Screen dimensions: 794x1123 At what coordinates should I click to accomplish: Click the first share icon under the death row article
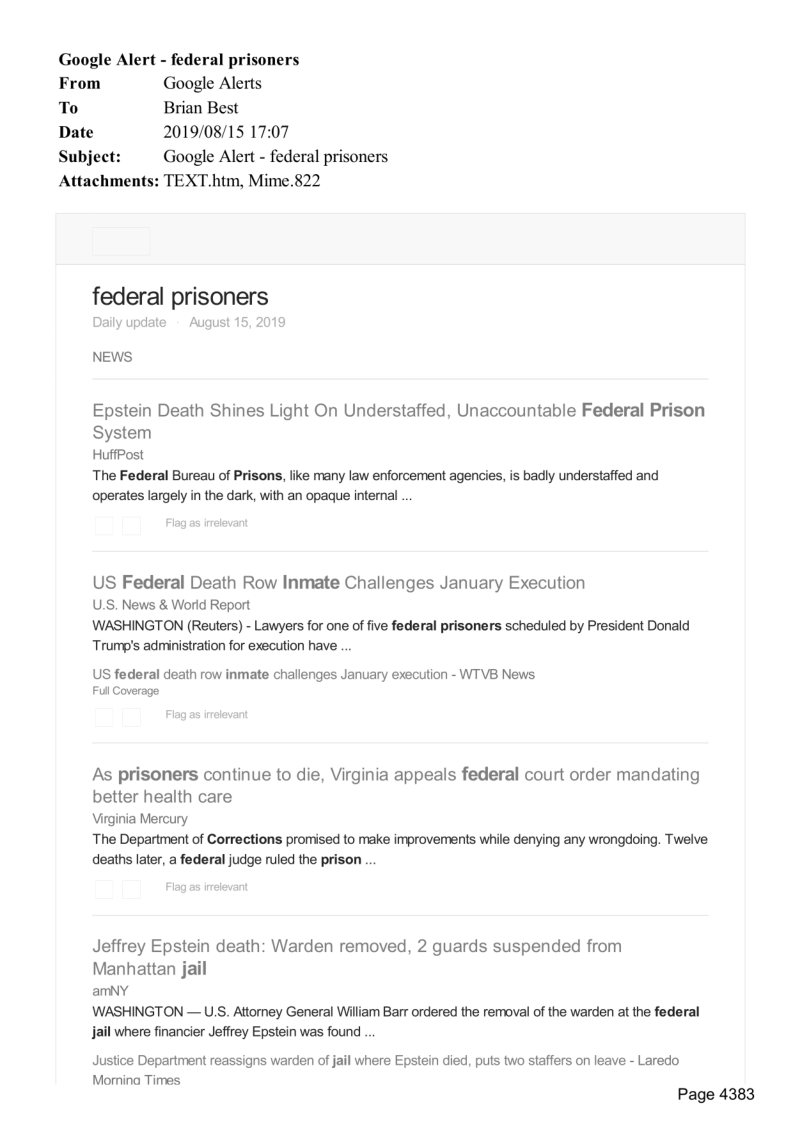pos(104,717)
